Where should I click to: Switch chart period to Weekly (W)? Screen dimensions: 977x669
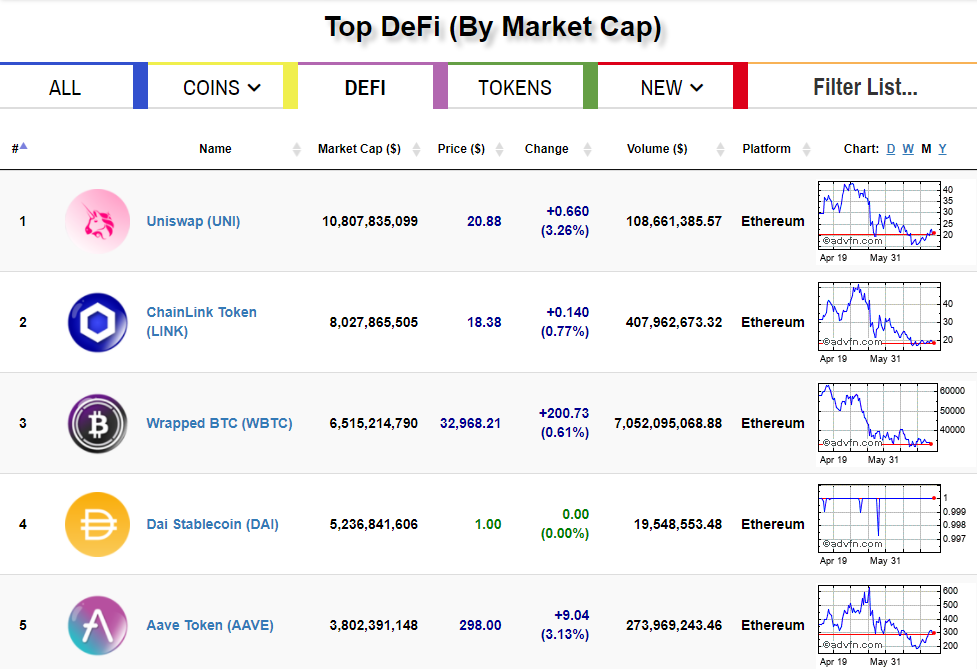pyautogui.click(x=908, y=149)
